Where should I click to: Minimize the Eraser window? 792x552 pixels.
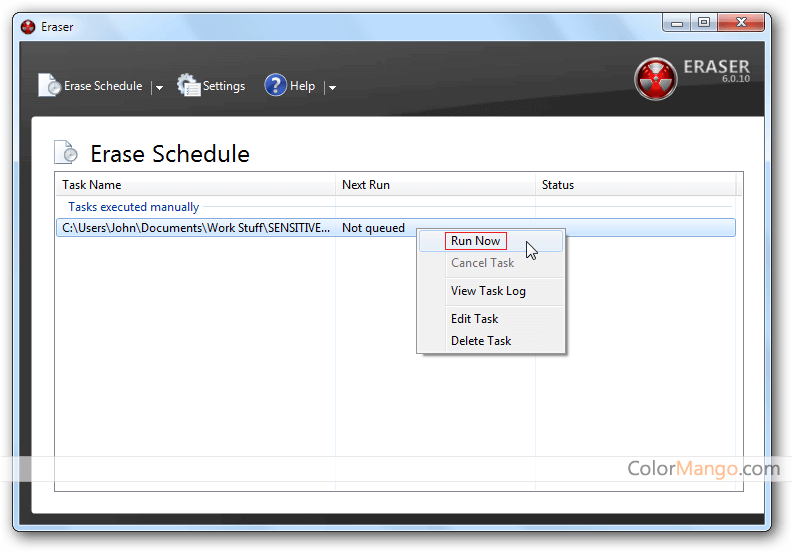point(677,22)
